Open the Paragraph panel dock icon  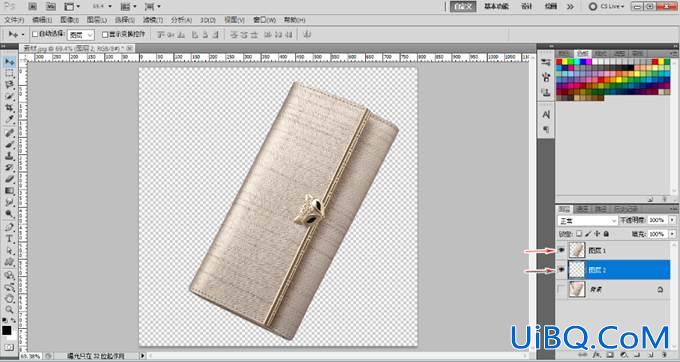(x=546, y=130)
